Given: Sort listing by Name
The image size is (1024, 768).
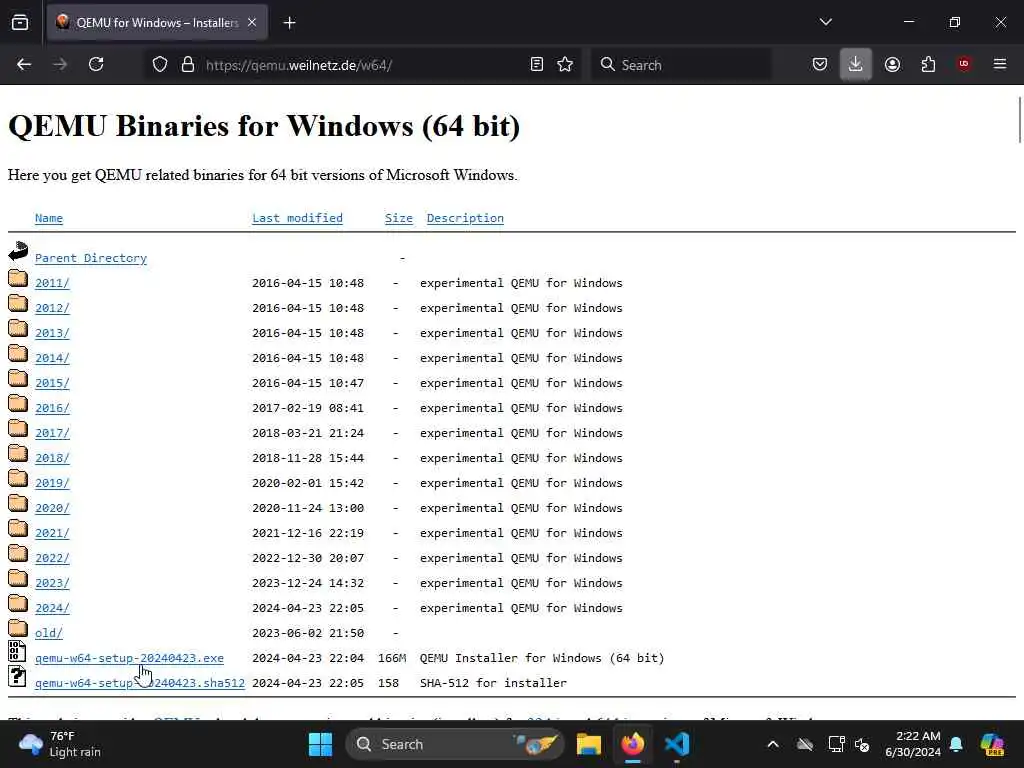Looking at the screenshot, I should [x=49, y=218].
